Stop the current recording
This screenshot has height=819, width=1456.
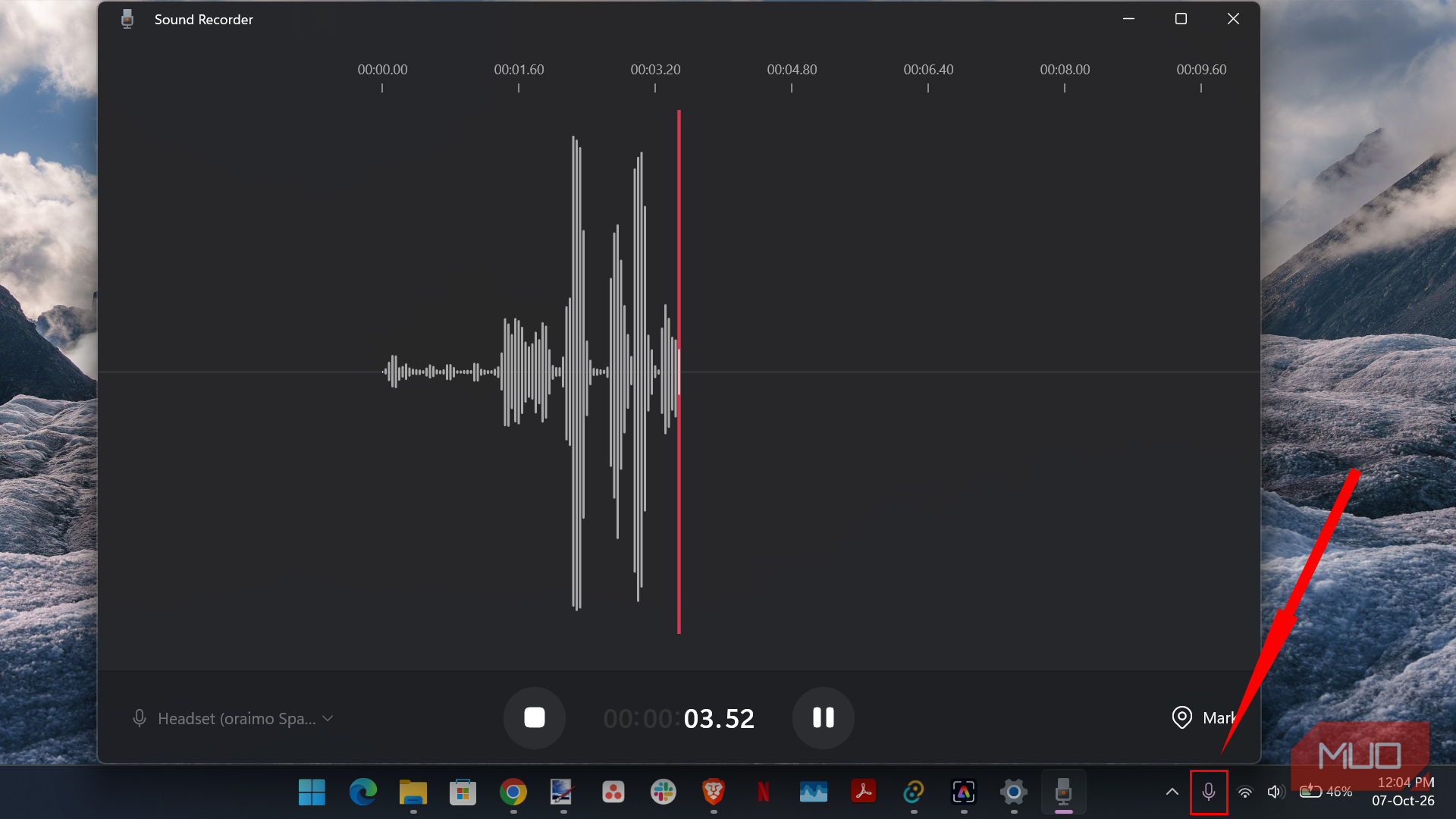pos(535,718)
